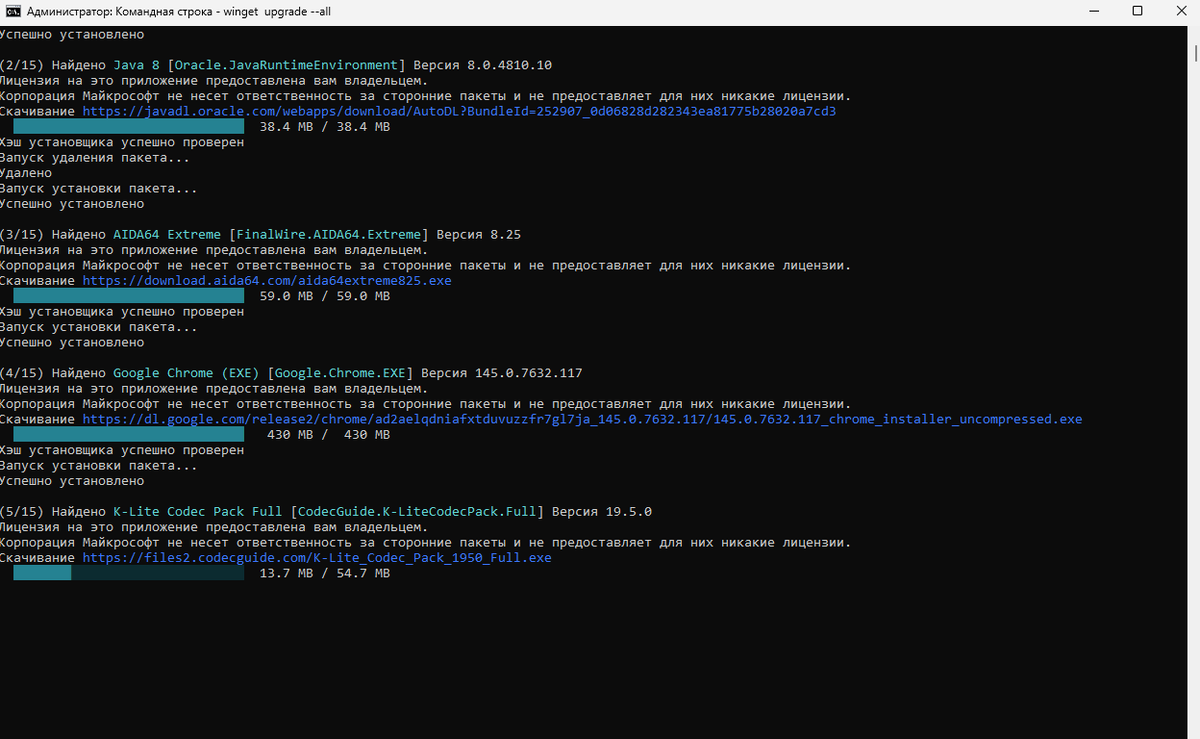Image resolution: width=1200 pixels, height=739 pixels.
Task: Click the version text '8.0.4810.10'
Action: [x=509, y=65]
